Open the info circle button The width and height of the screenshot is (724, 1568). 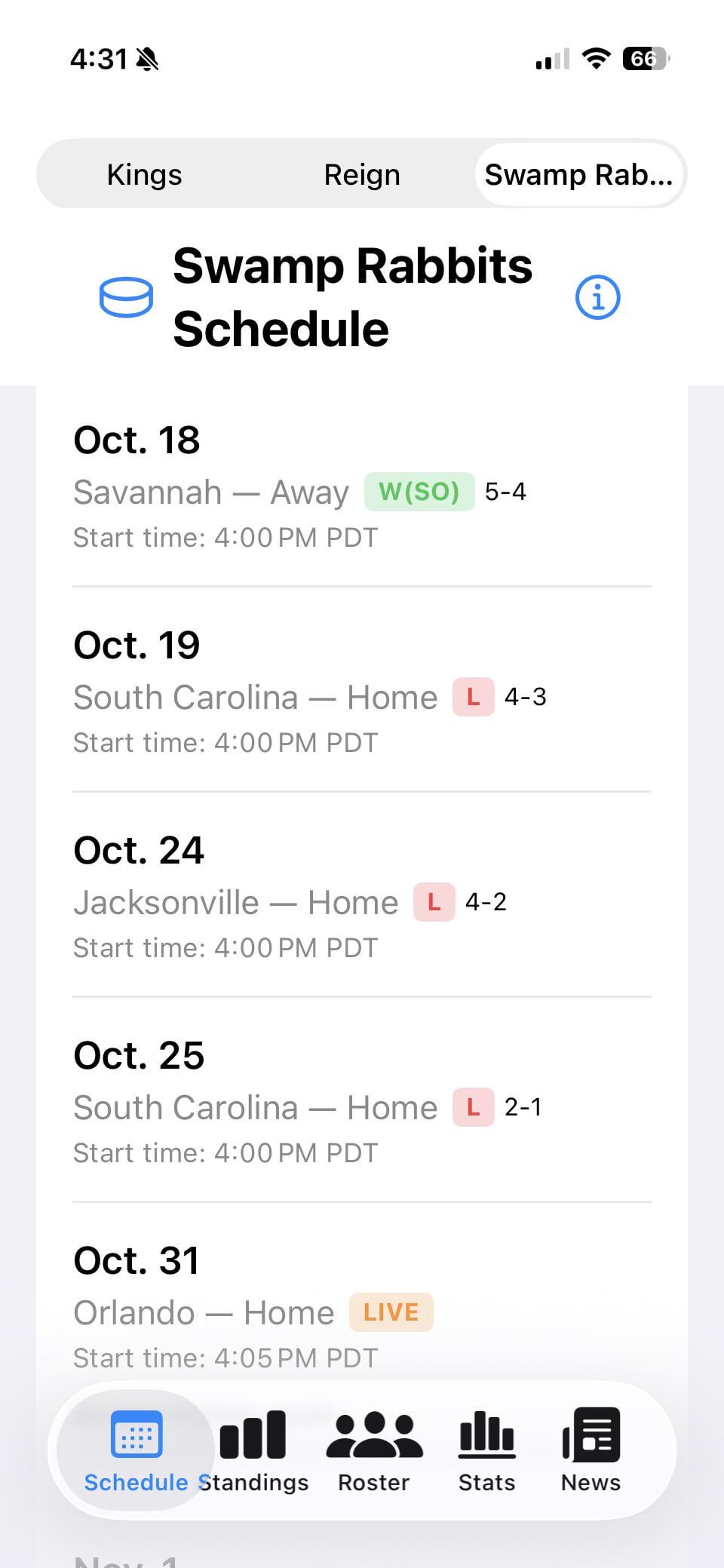click(597, 297)
